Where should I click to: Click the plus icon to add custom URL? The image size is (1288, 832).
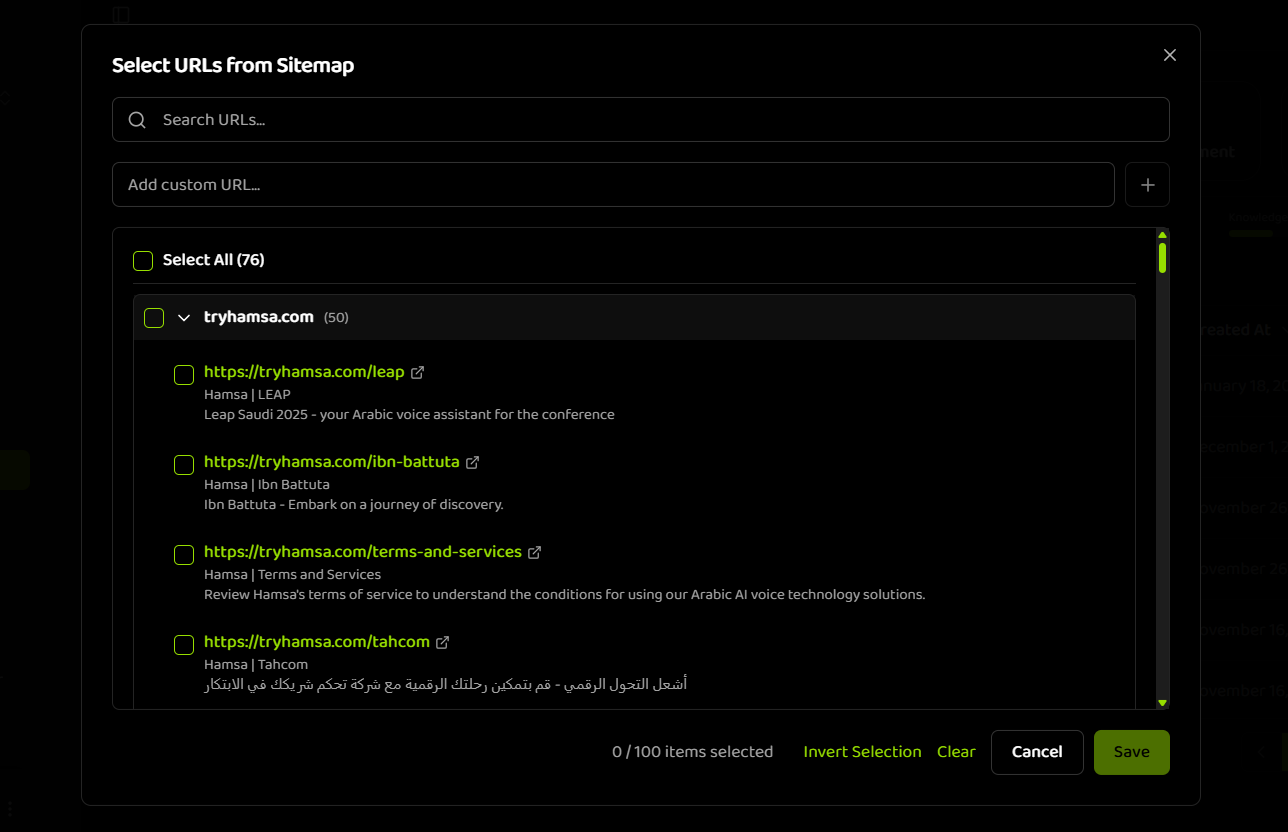coord(1147,184)
